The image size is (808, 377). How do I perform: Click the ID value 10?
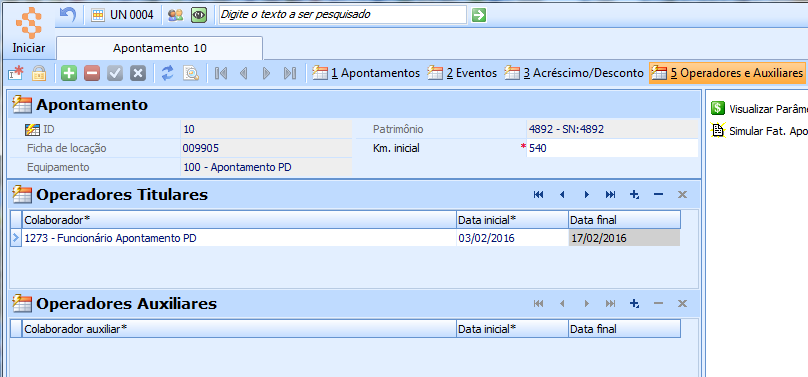click(x=266, y=129)
